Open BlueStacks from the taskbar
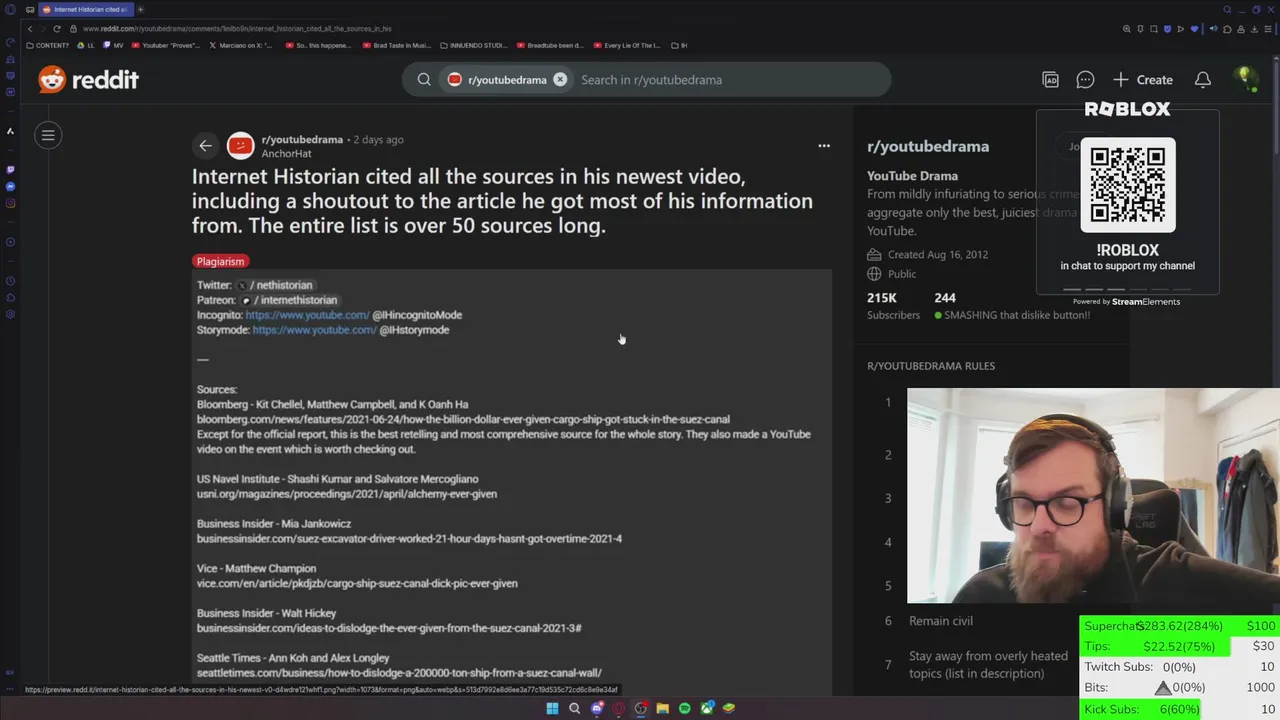 [x=729, y=708]
